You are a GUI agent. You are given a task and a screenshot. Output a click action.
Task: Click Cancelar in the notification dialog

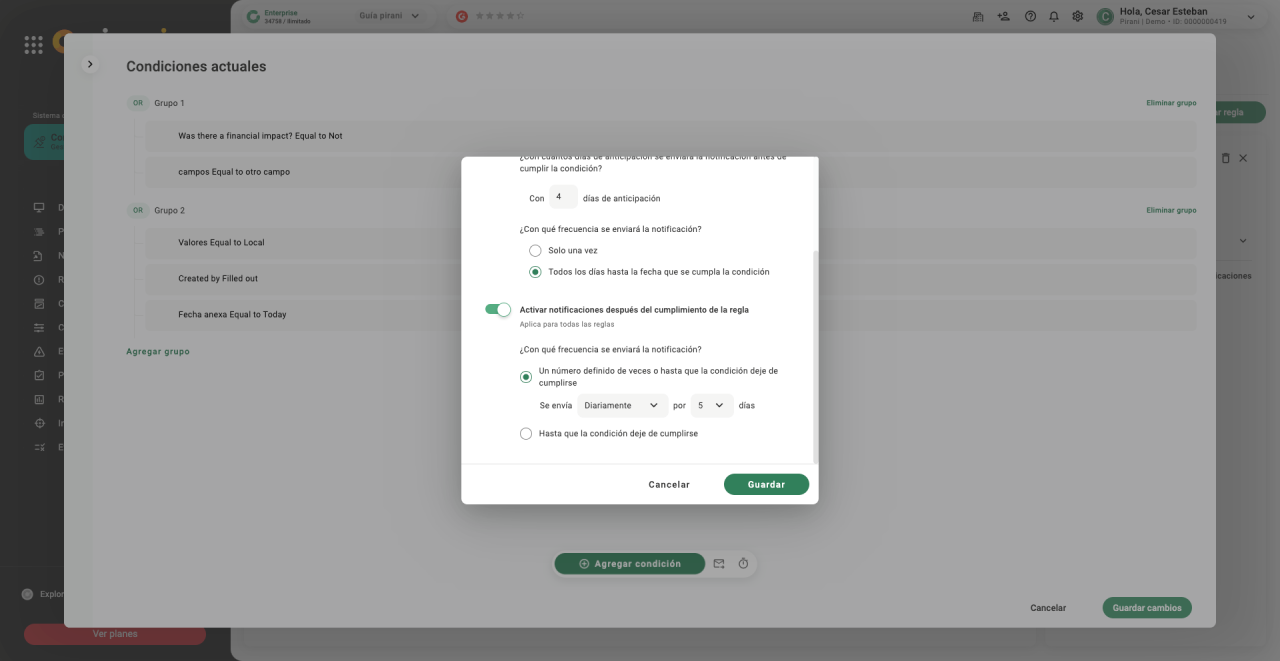[669, 484]
